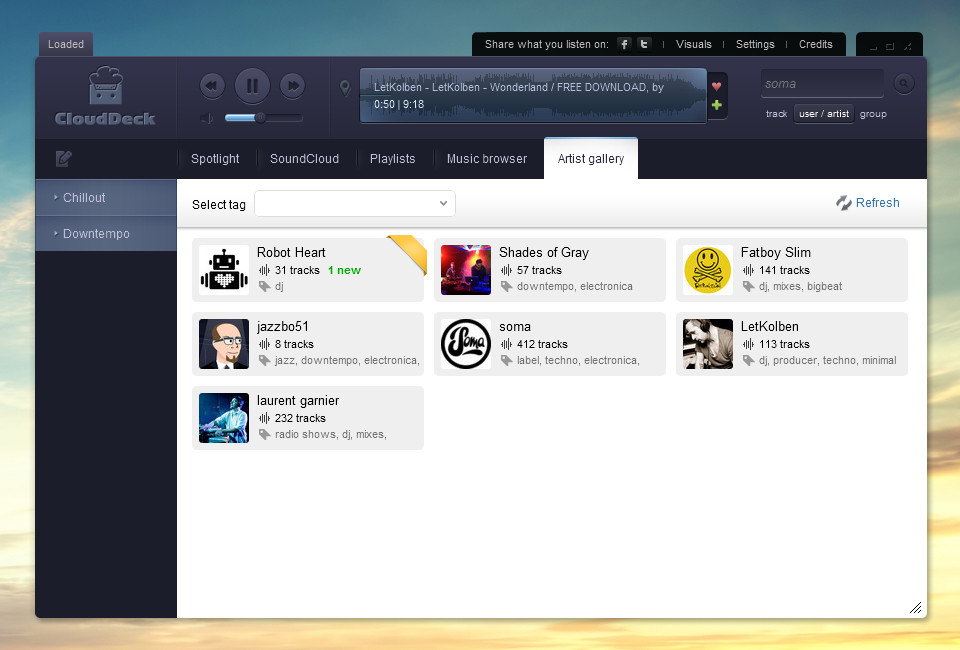Viewport: 960px width, 650px height.
Task: Click the tag icon on the Fatboy Slim card
Action: tap(748, 286)
